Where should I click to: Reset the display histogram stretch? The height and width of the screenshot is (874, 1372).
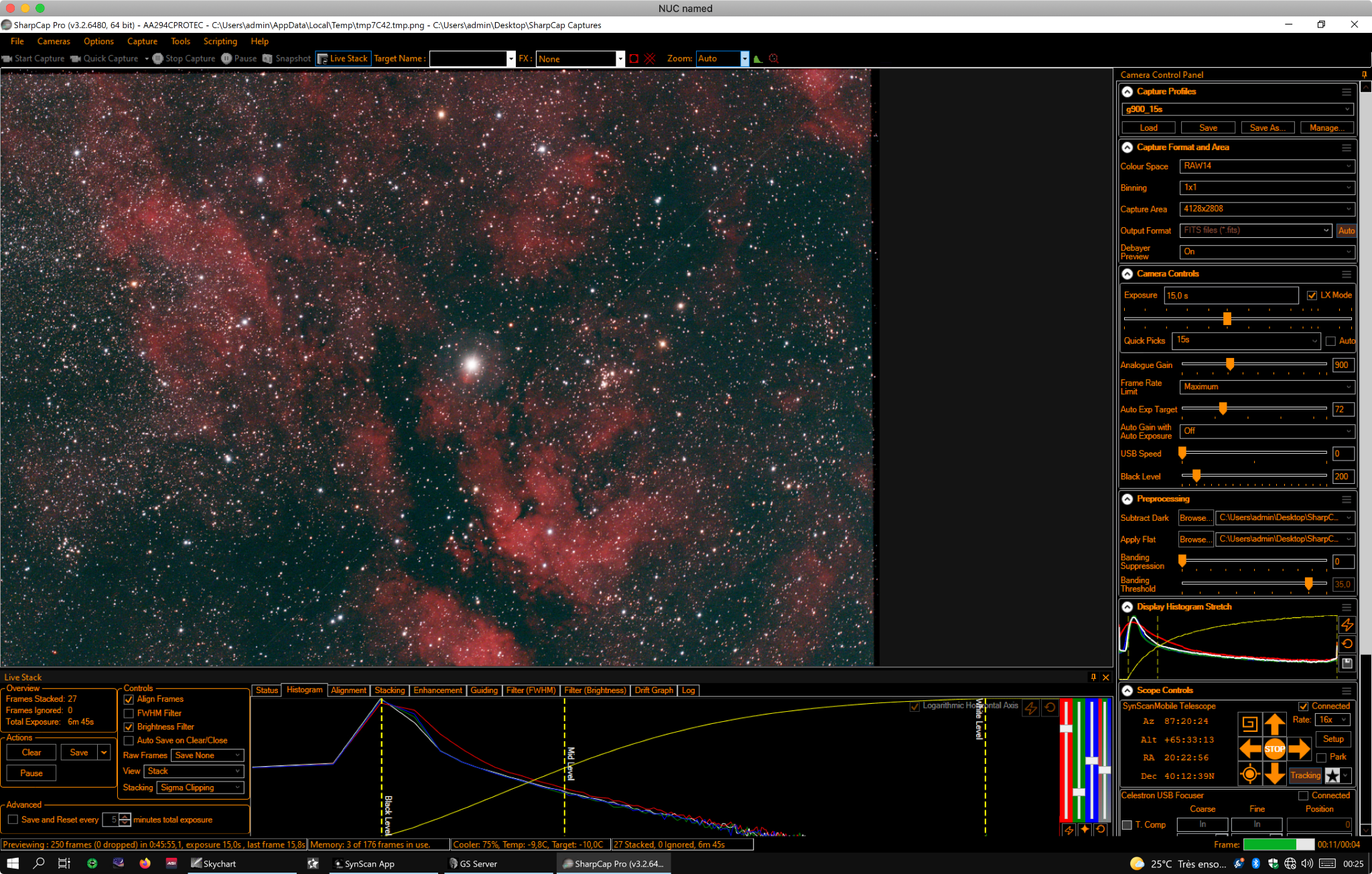pos(1347,643)
